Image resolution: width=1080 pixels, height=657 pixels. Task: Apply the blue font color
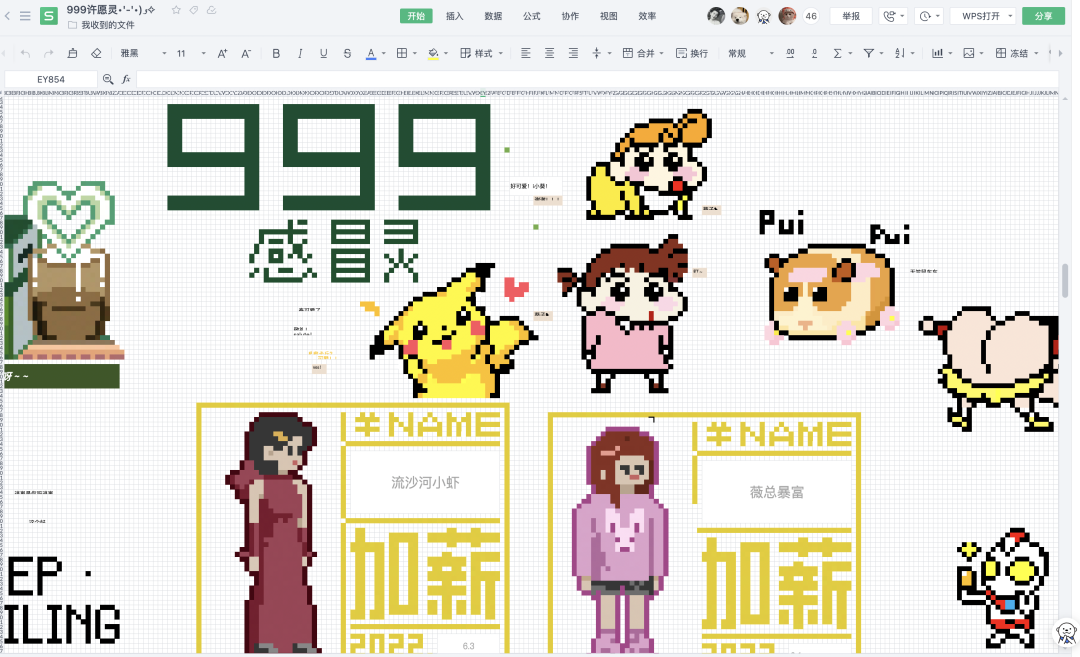pyautogui.click(x=371, y=53)
